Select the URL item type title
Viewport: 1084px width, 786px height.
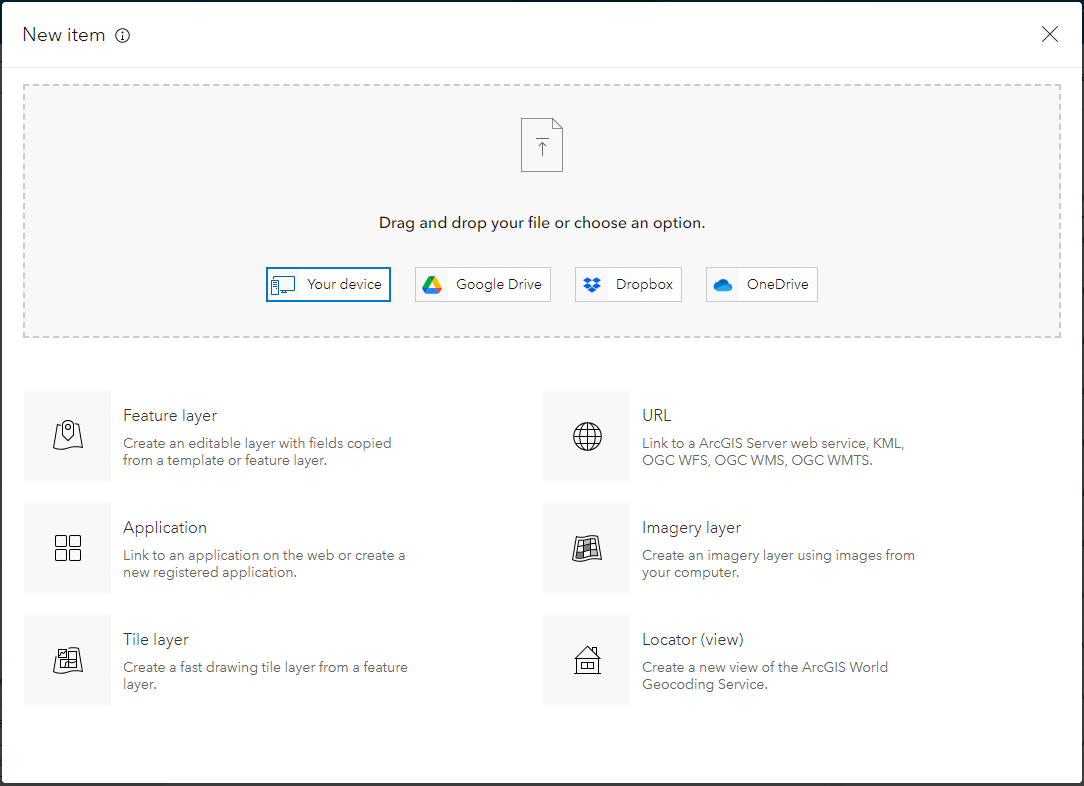(x=657, y=415)
